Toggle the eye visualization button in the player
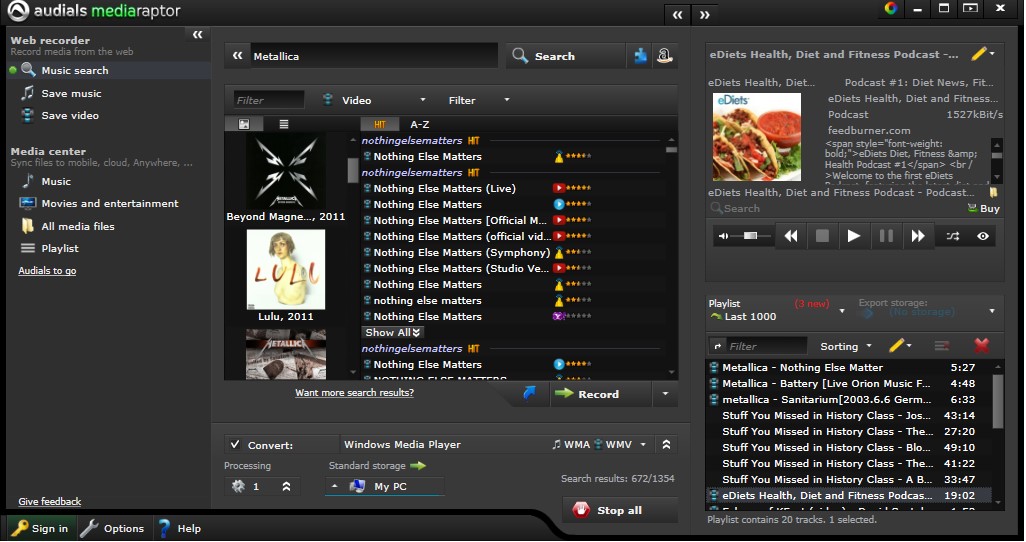This screenshot has width=1026, height=542. click(x=984, y=237)
